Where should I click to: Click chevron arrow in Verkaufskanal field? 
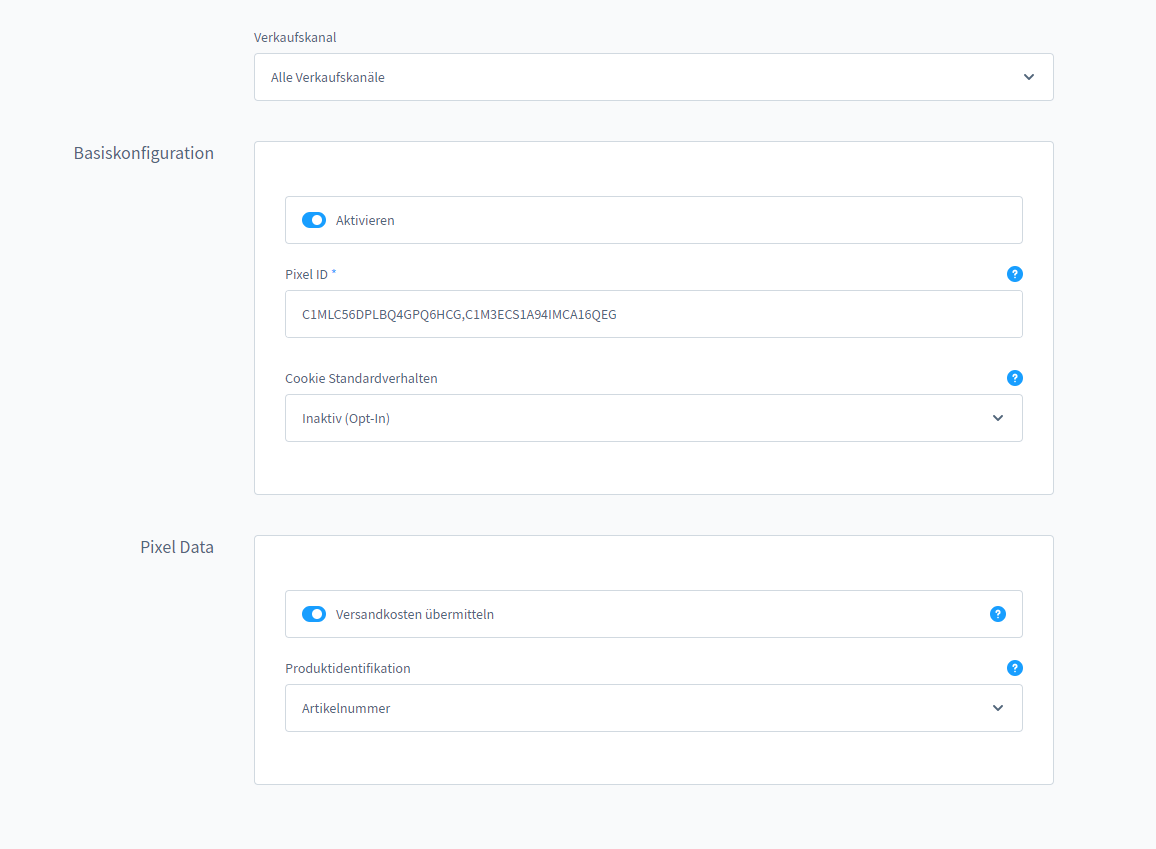(x=1028, y=77)
